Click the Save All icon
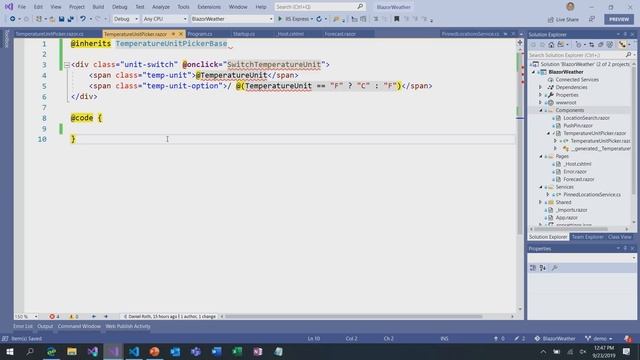The width and height of the screenshot is (640, 360). click(71, 19)
